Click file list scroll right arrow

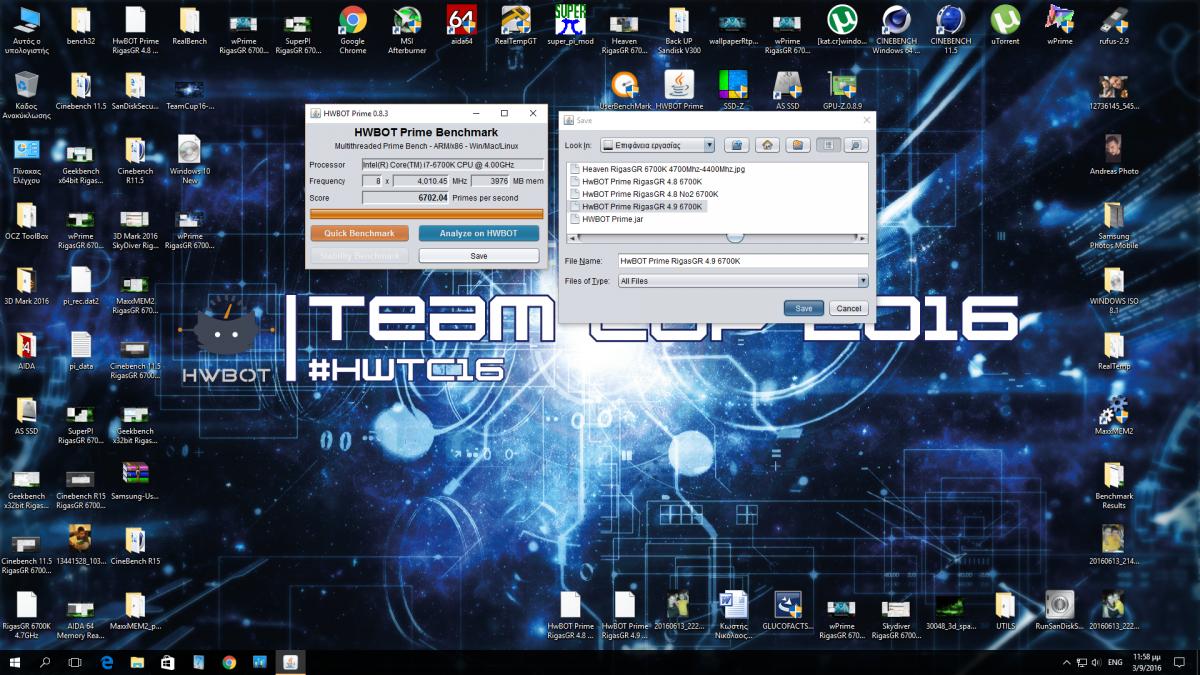coord(862,237)
